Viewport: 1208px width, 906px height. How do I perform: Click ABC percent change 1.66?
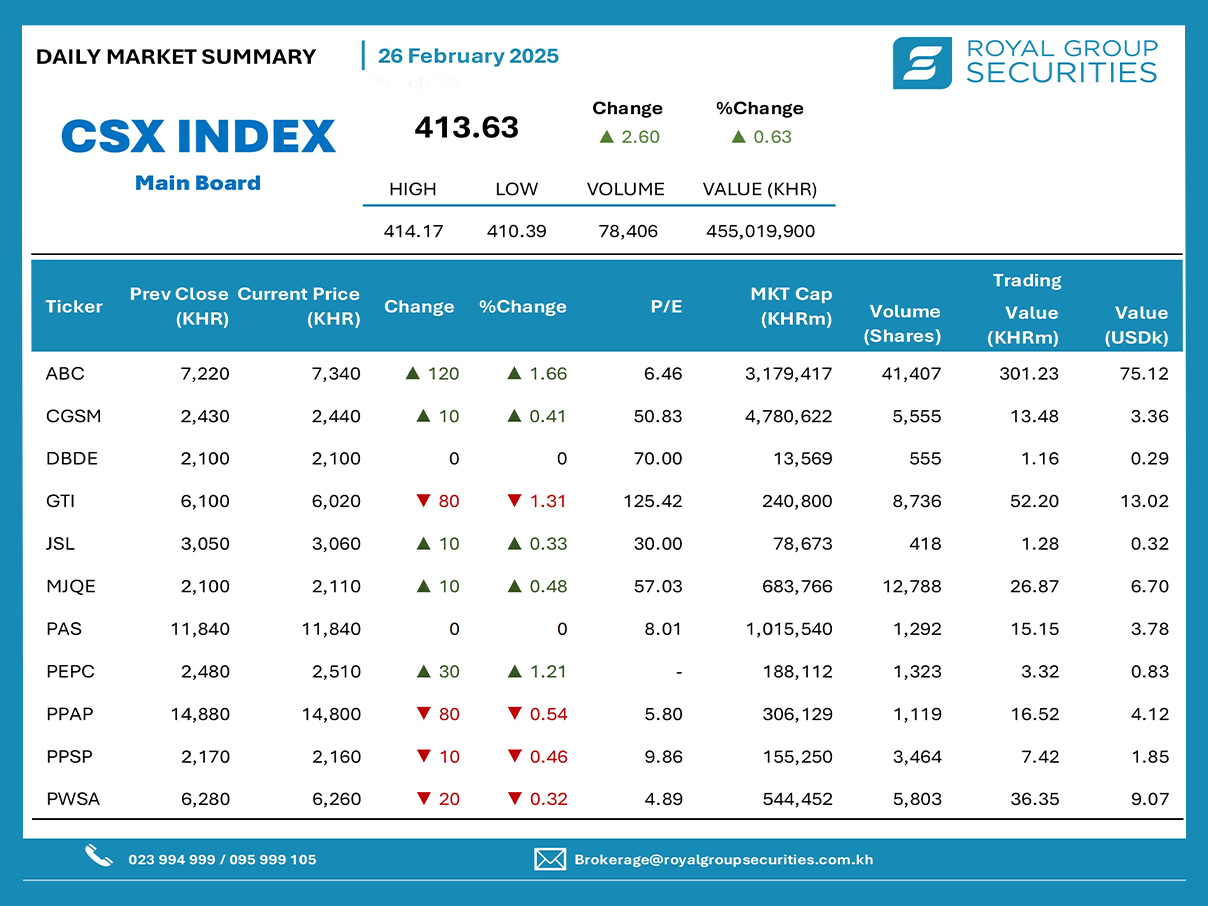click(548, 374)
